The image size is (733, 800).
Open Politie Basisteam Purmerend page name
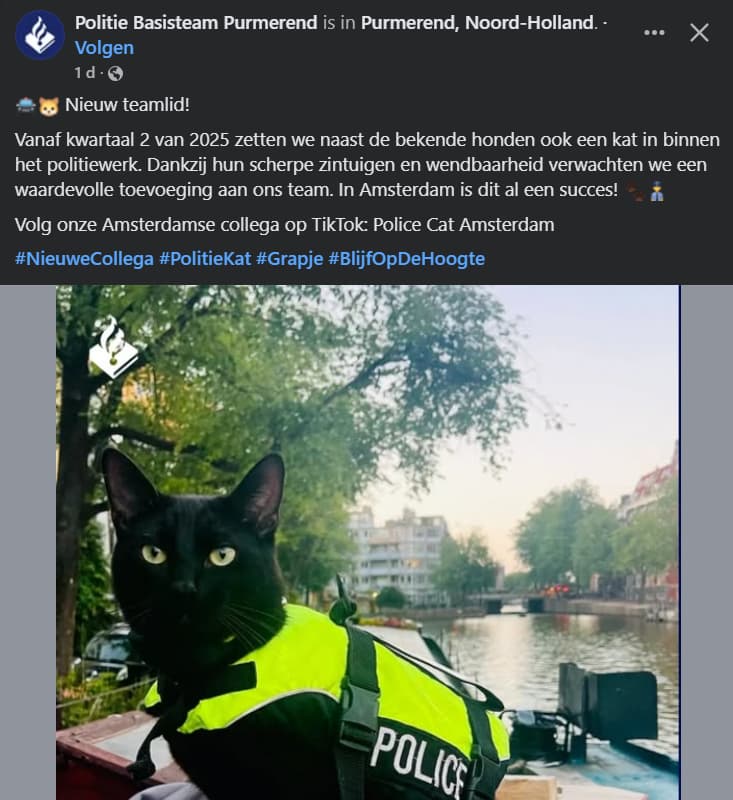point(196,23)
